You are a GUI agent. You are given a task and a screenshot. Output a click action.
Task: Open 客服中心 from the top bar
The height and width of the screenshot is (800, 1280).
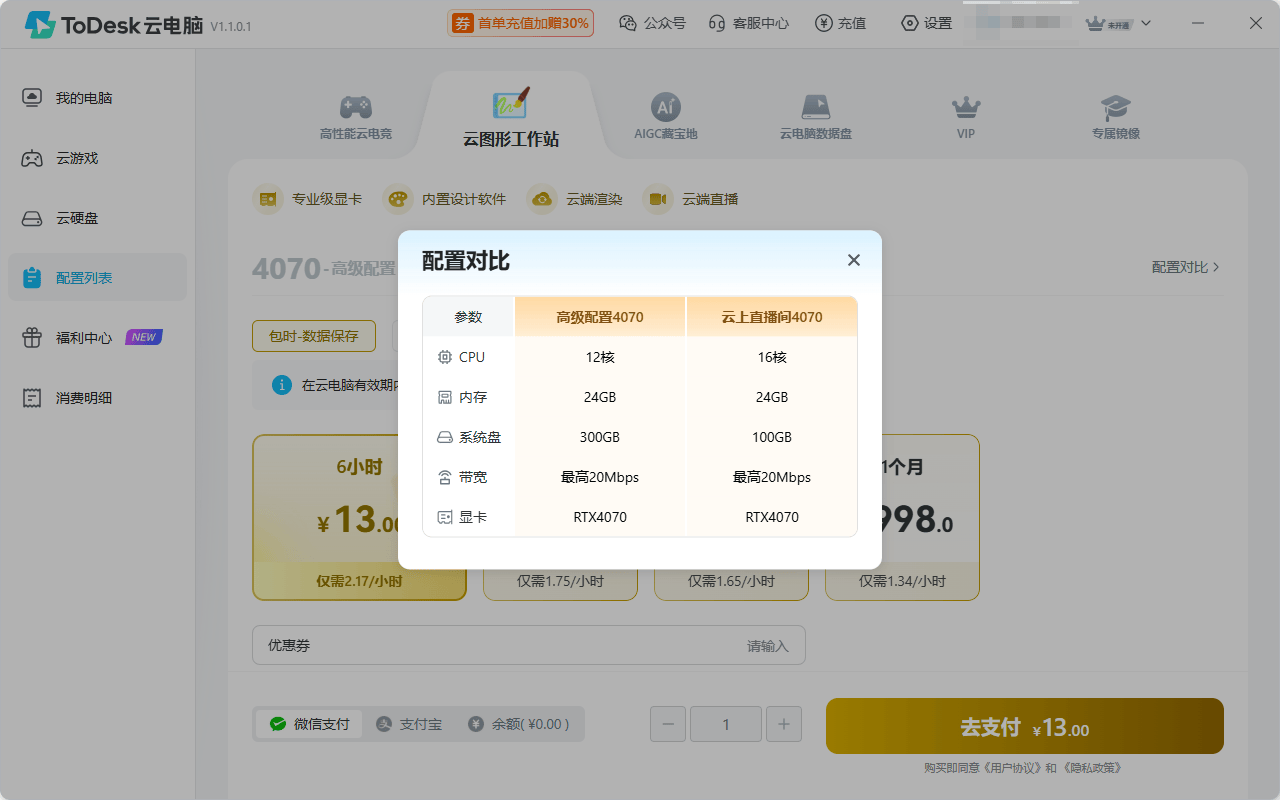coord(748,23)
